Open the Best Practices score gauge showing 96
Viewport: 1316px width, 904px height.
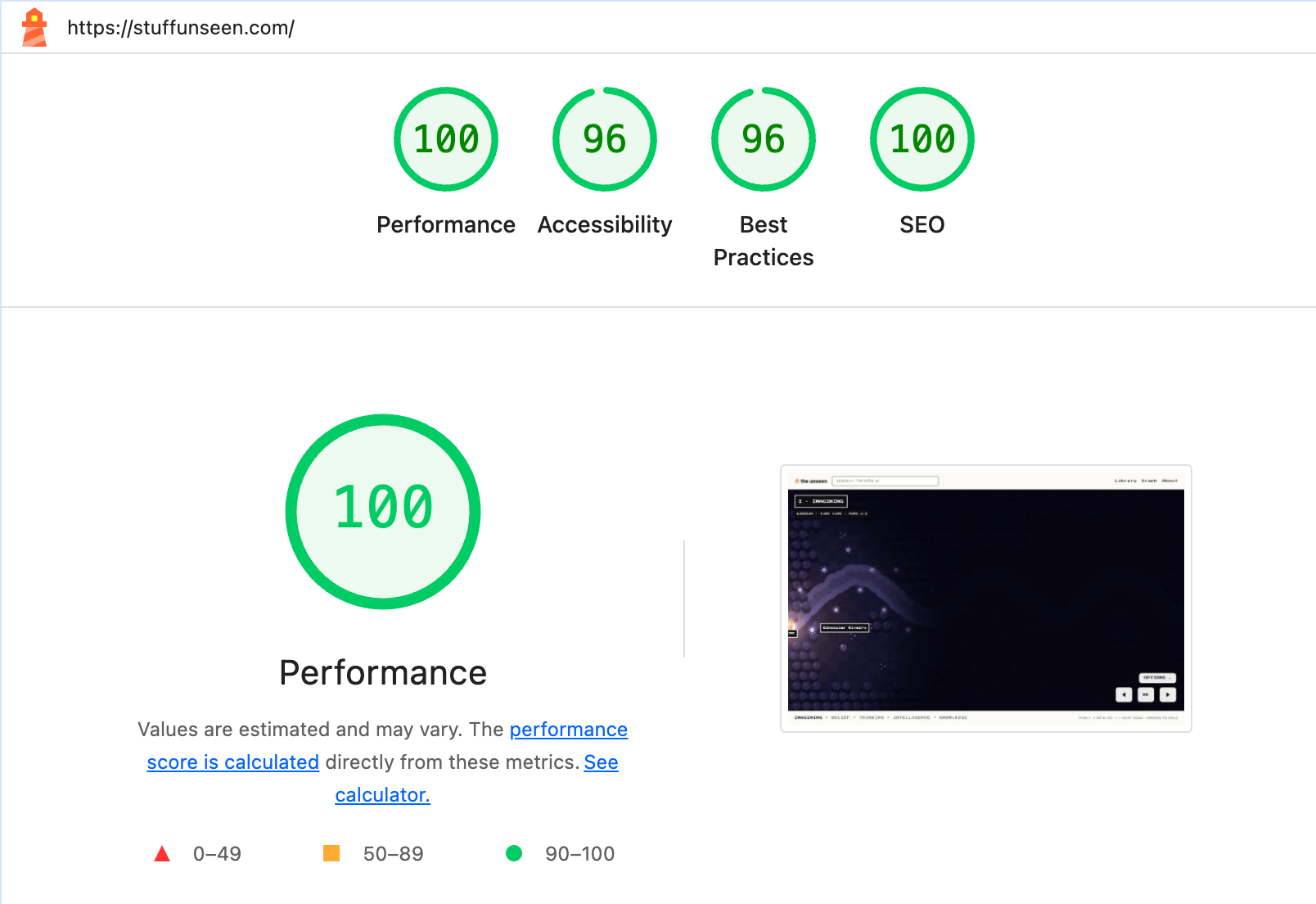click(x=764, y=139)
